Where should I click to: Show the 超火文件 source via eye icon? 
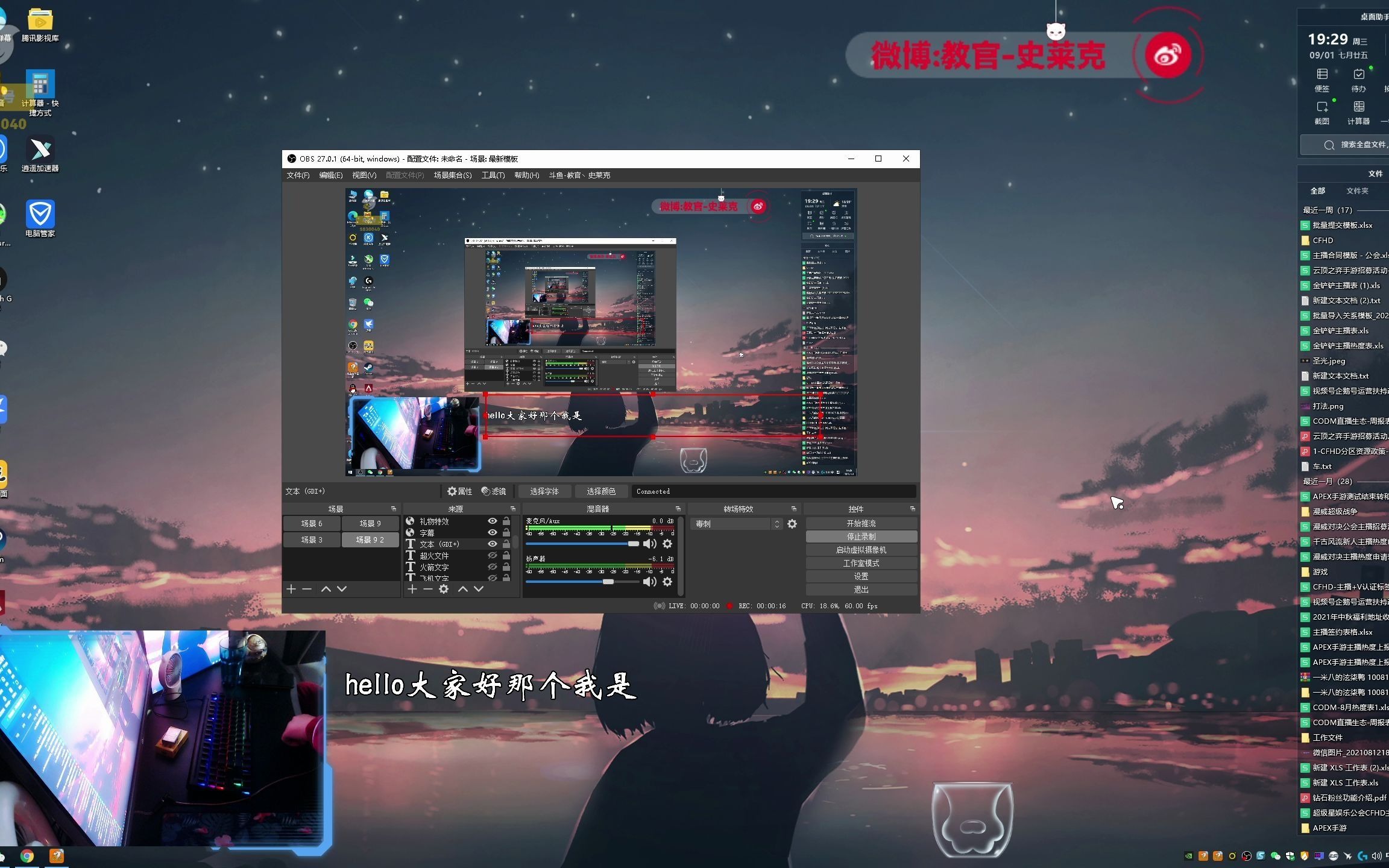(493, 556)
